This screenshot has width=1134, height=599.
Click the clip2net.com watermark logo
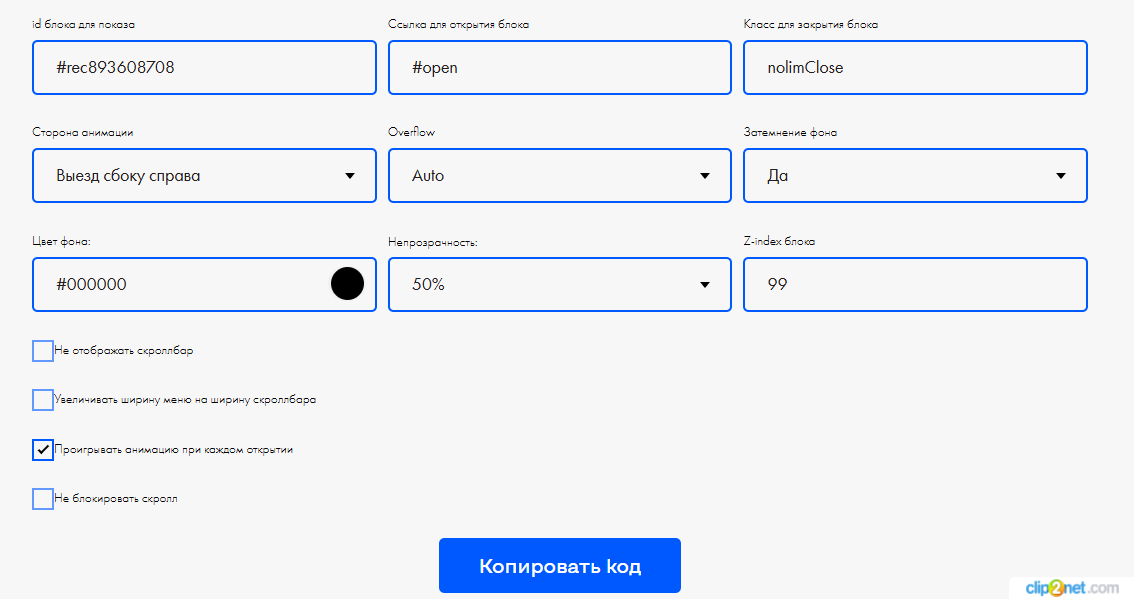1070,588
